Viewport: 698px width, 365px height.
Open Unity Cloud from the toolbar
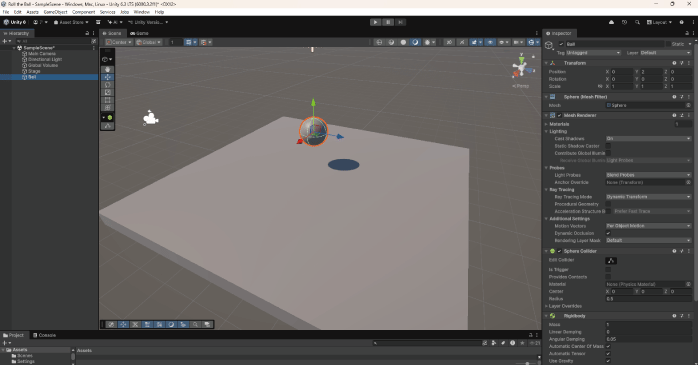pyautogui.click(x=611, y=22)
